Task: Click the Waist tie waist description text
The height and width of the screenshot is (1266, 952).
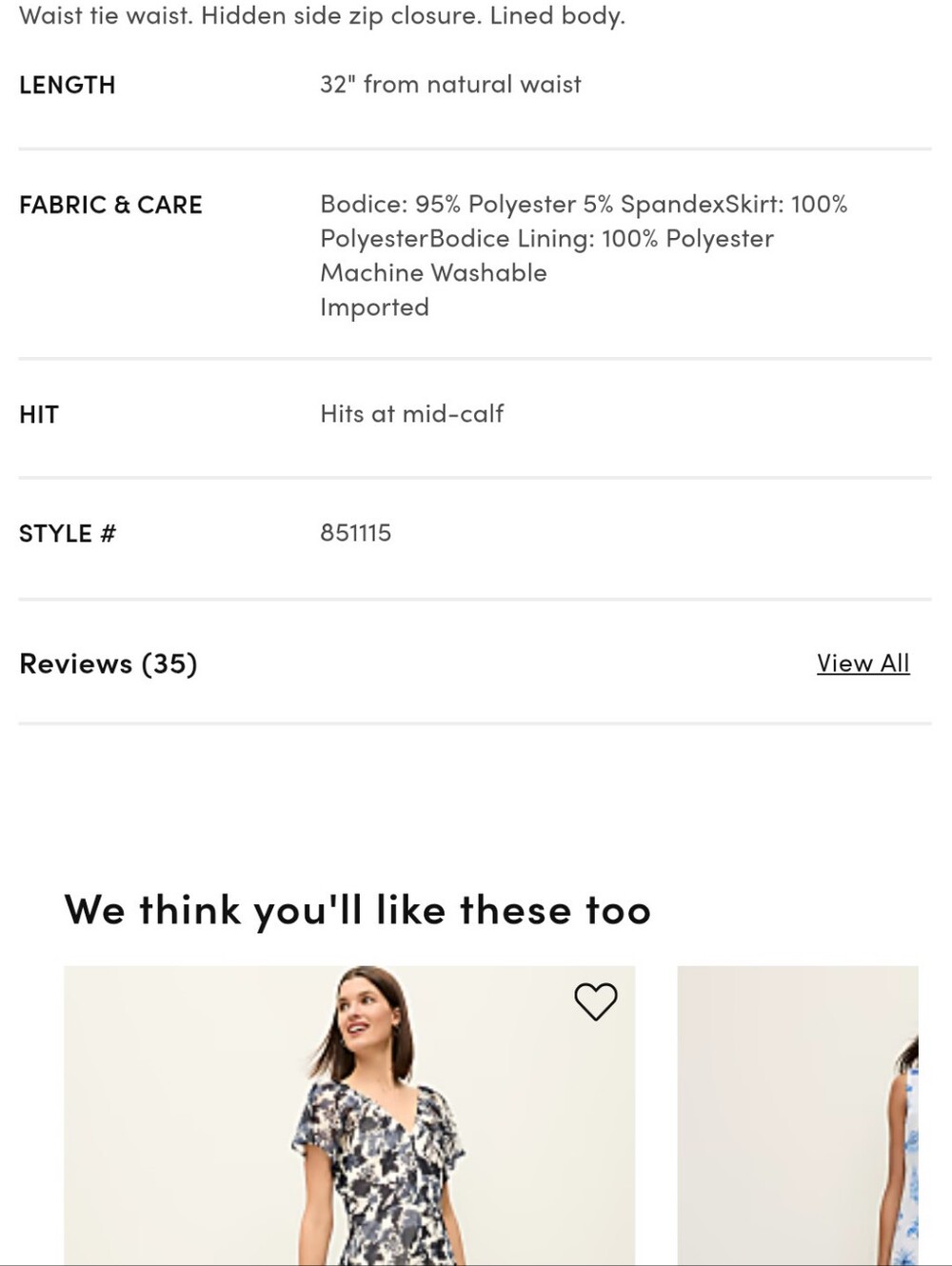Action: (x=107, y=16)
